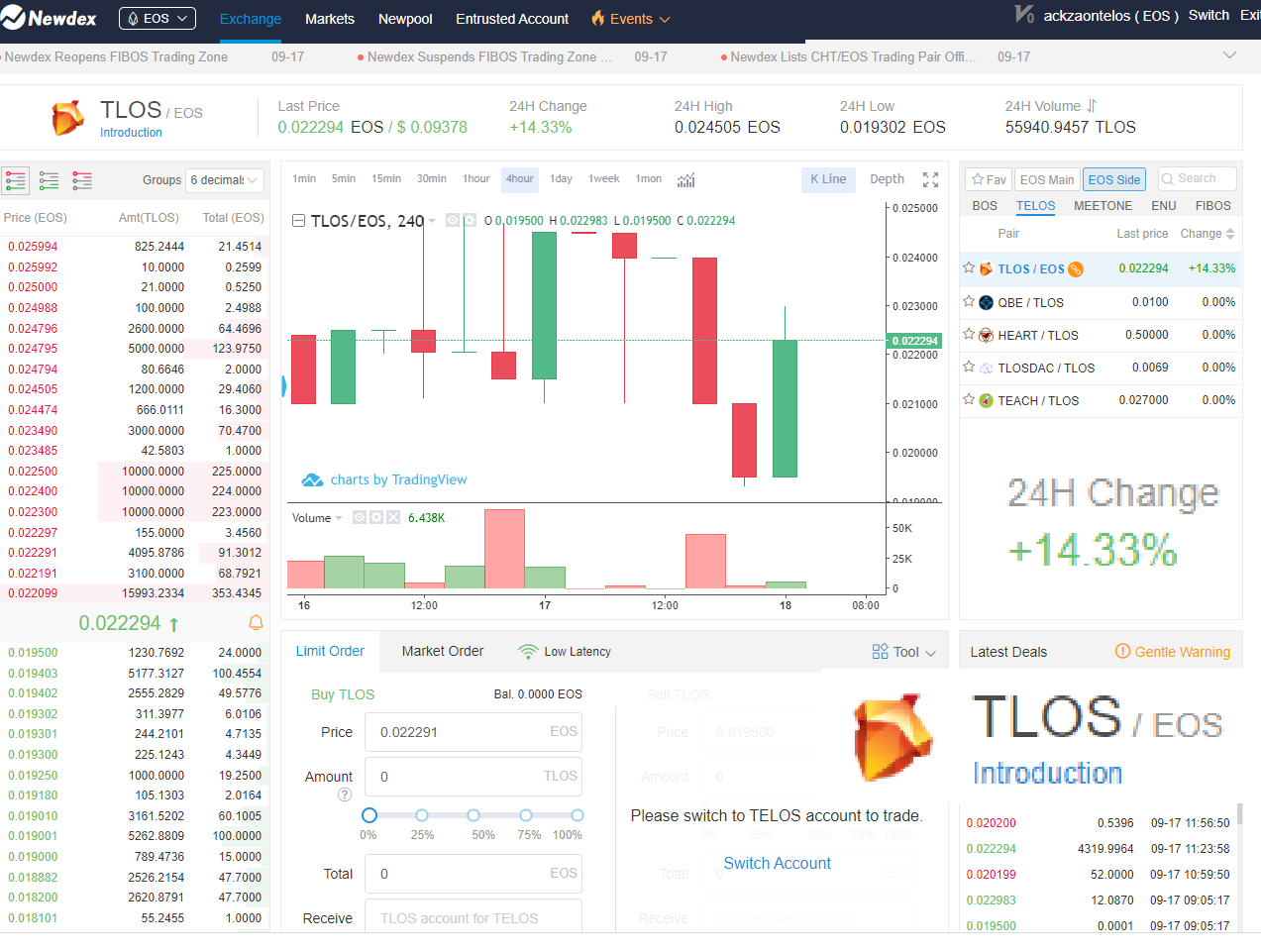Viewport: 1261px width, 952px height.
Task: Open chart interval 240 dropdown arrow
Action: coord(432,221)
